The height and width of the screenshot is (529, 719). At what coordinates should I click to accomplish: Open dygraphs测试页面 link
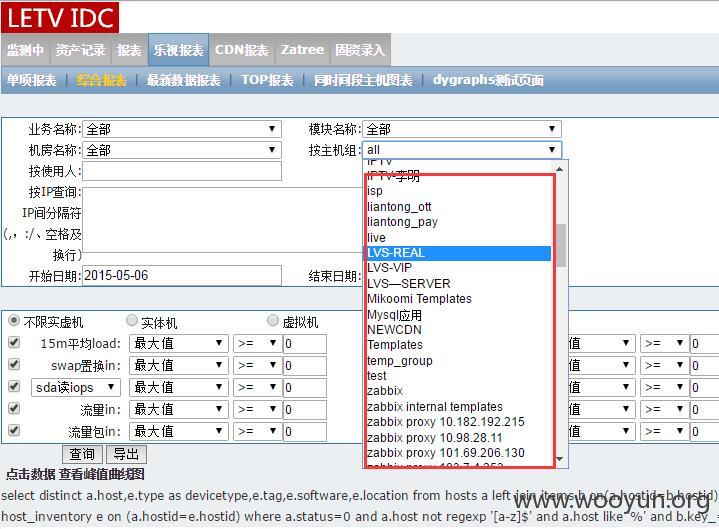(488, 80)
